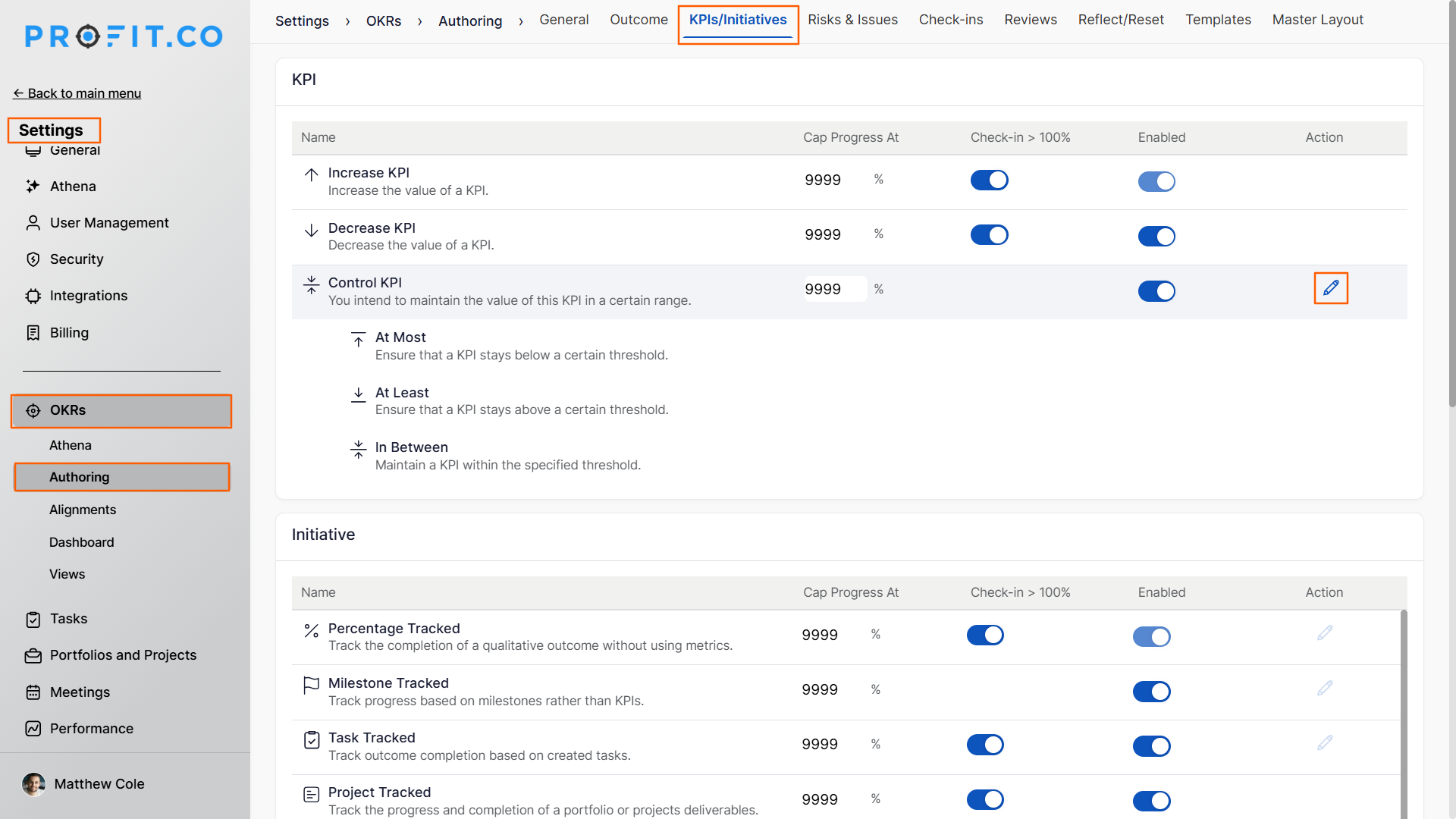1456x819 pixels.
Task: Switch to the Risks & Issues tab
Action: [852, 20]
